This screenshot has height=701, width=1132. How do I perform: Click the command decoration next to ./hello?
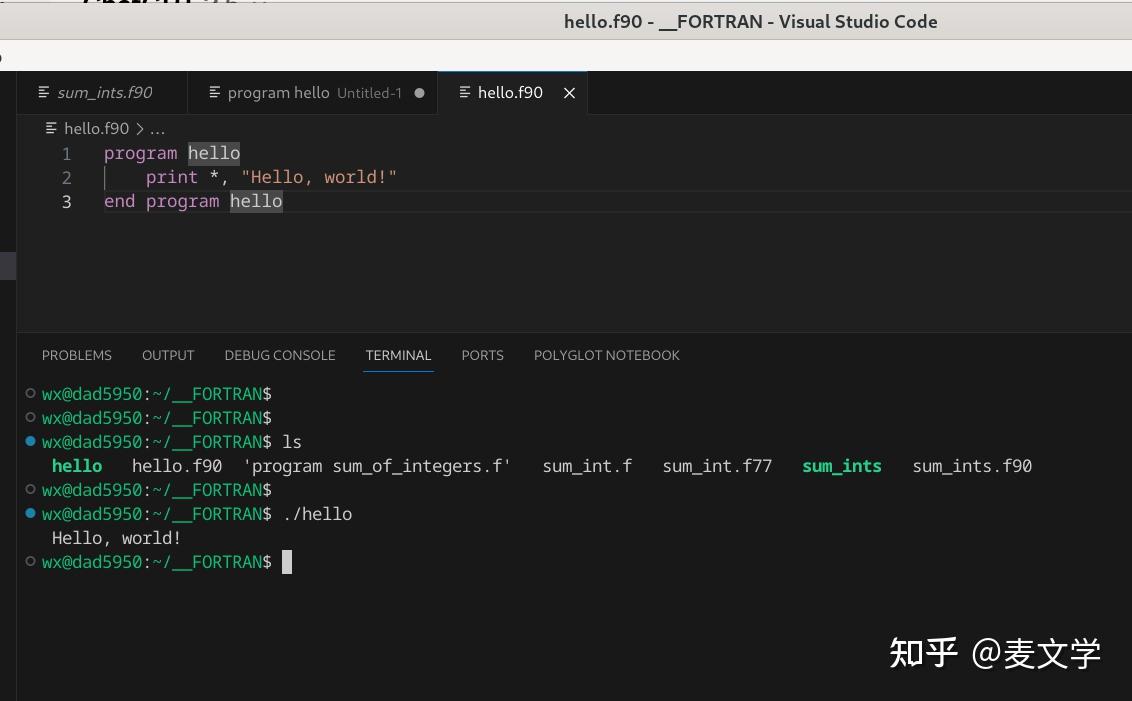click(x=30, y=513)
